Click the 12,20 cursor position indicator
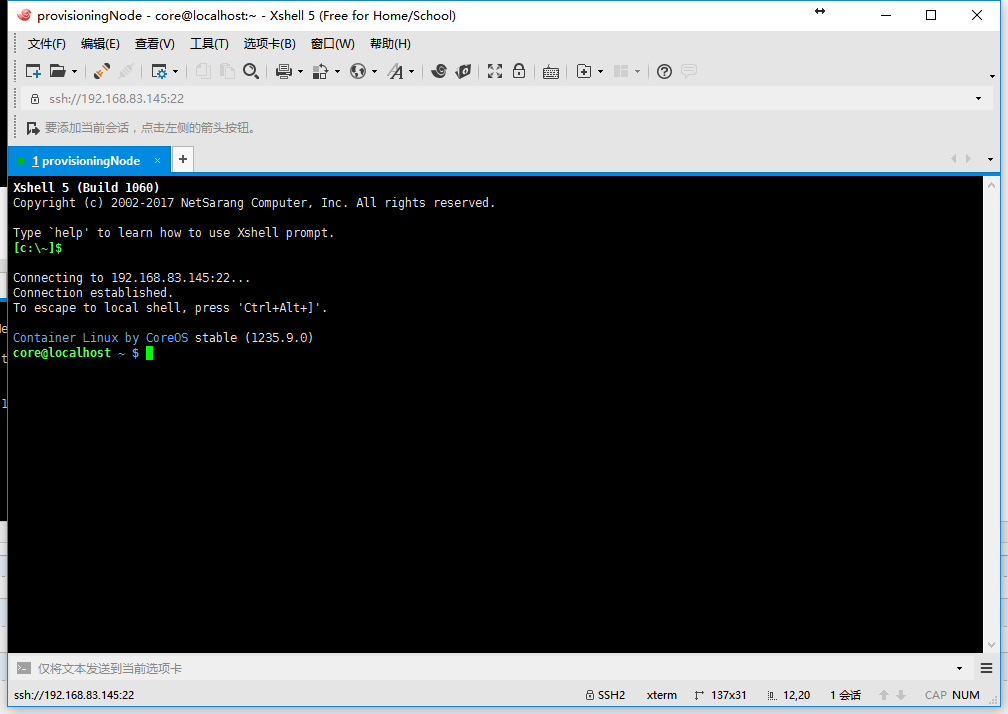This screenshot has width=1008, height=714. 789,695
